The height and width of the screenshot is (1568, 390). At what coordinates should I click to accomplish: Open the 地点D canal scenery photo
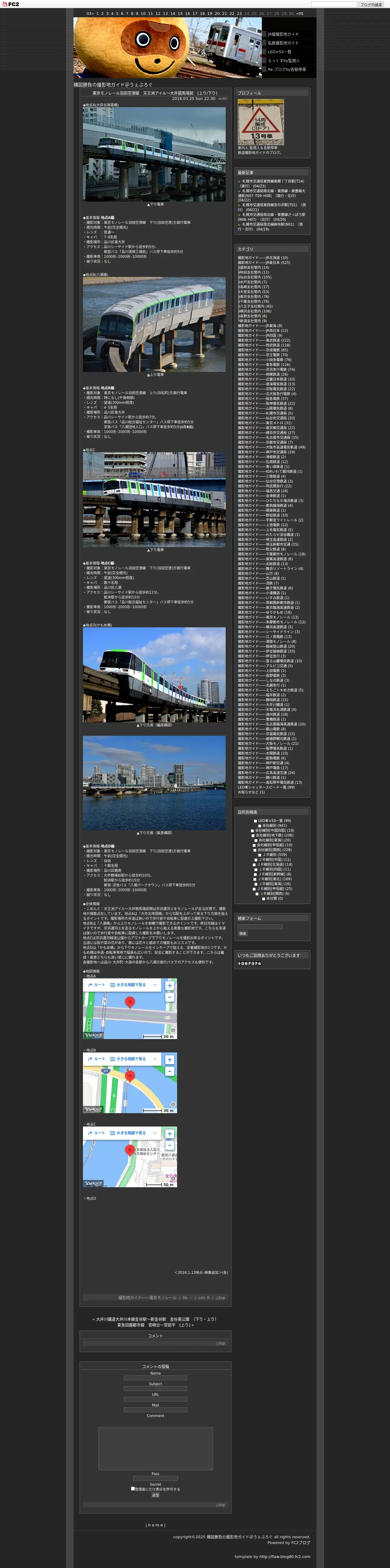[154, 783]
